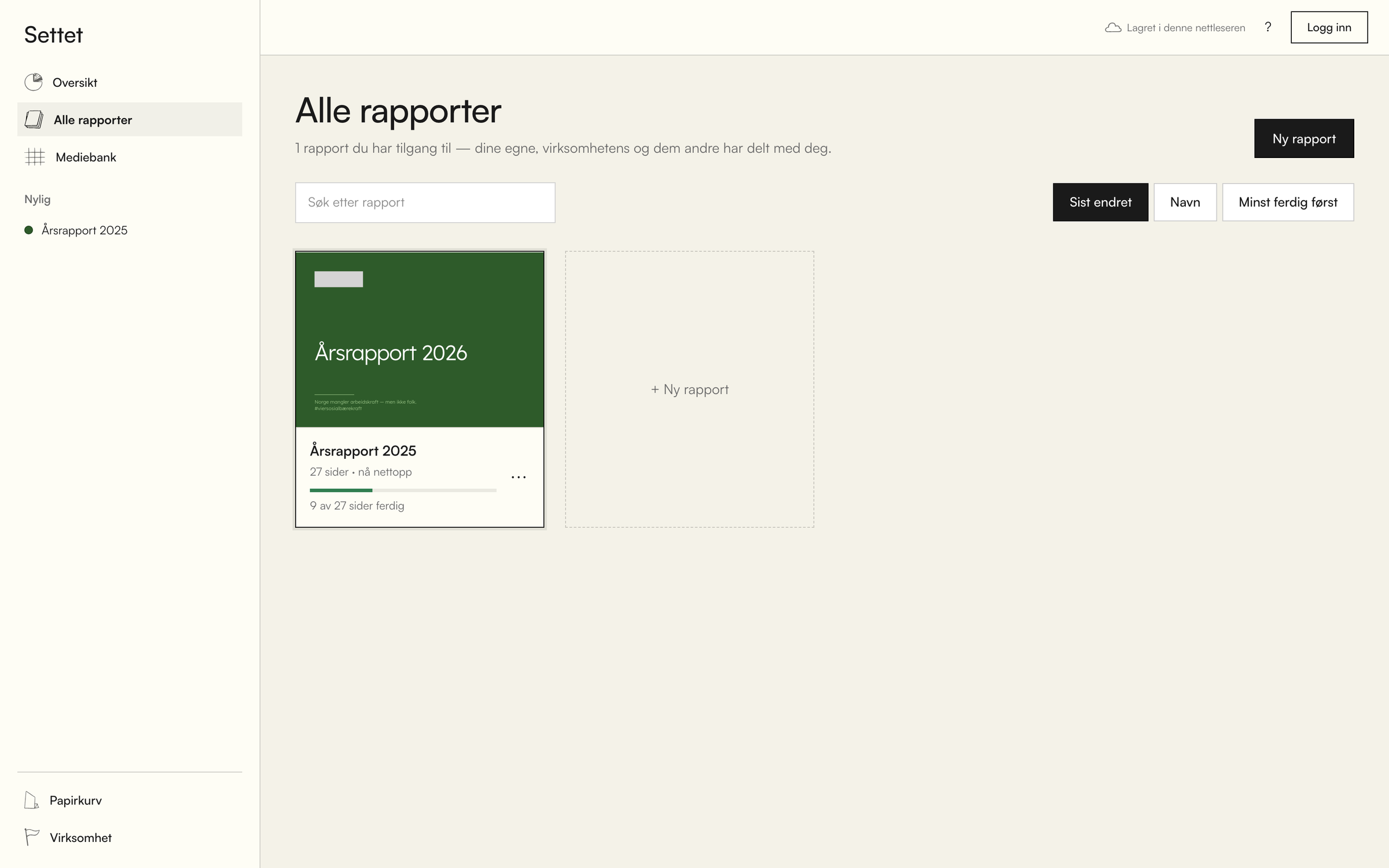The height and width of the screenshot is (868, 1389).
Task: Click "27 sider • nå nettopp" text
Action: click(361, 472)
